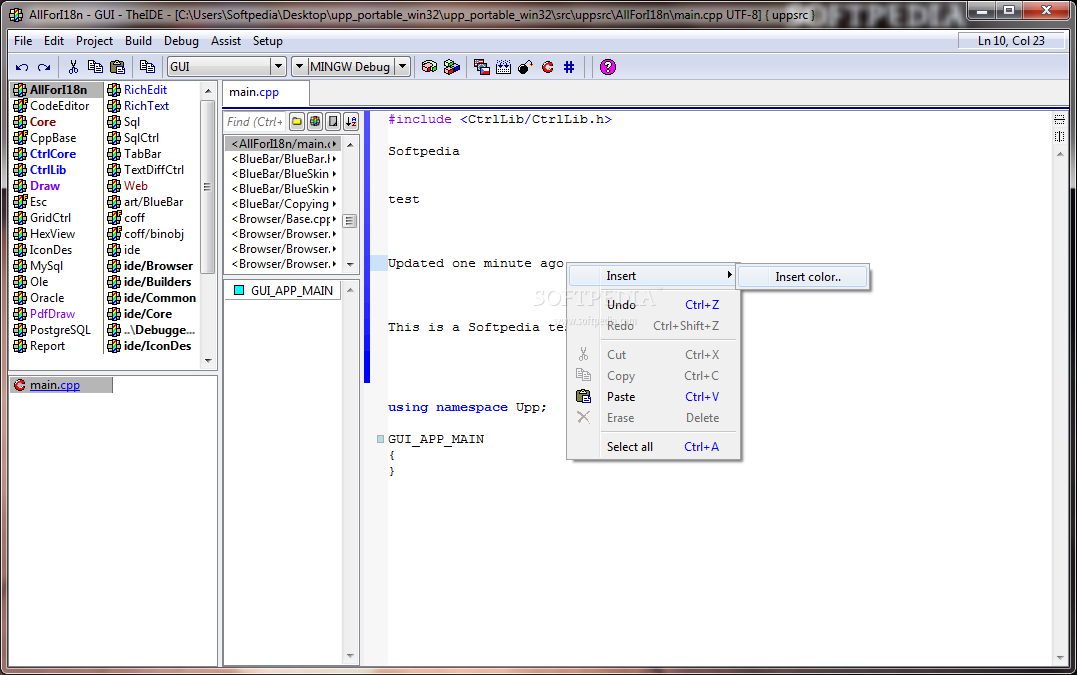Click the colored globe icon beside Find
The height and width of the screenshot is (675, 1077).
(315, 122)
